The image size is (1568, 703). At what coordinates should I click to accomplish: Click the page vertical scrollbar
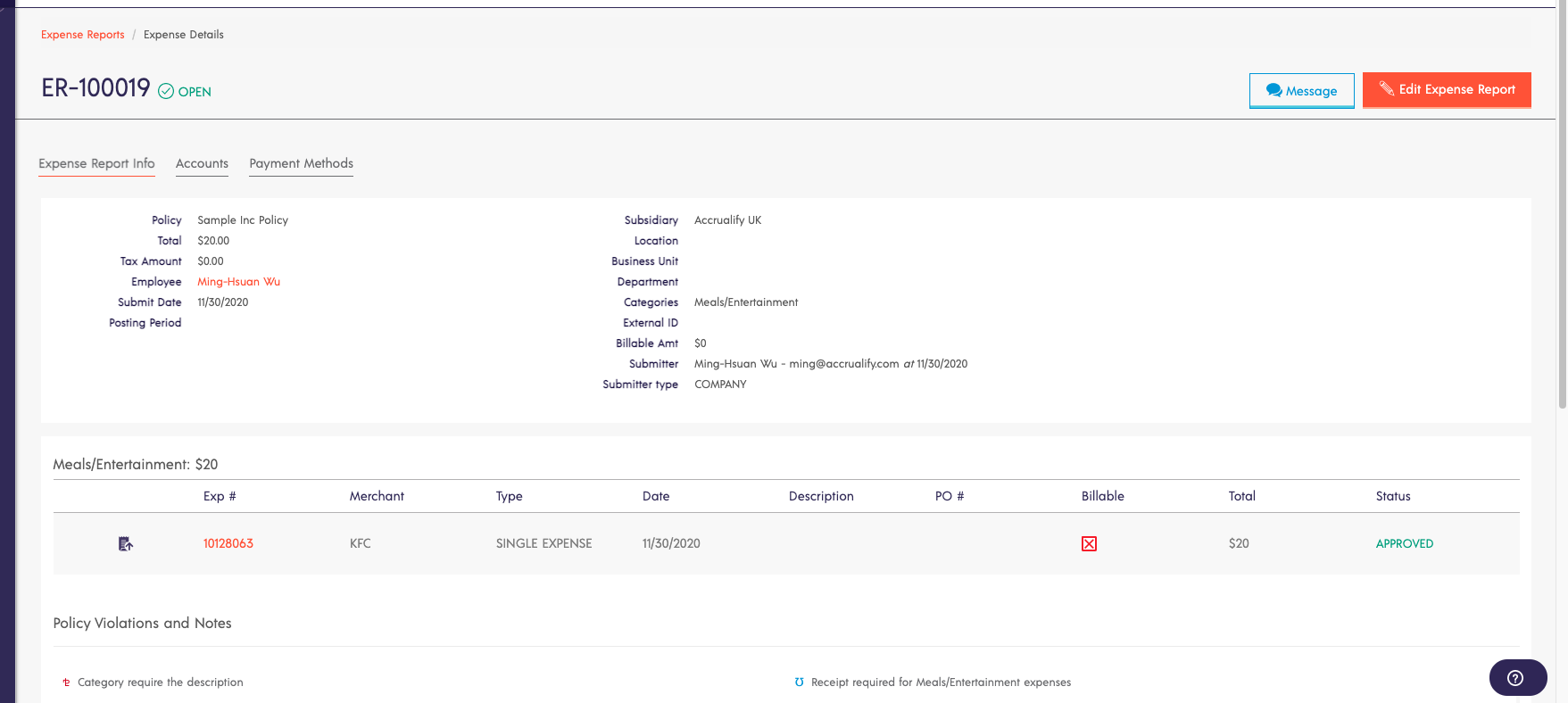click(x=1561, y=268)
